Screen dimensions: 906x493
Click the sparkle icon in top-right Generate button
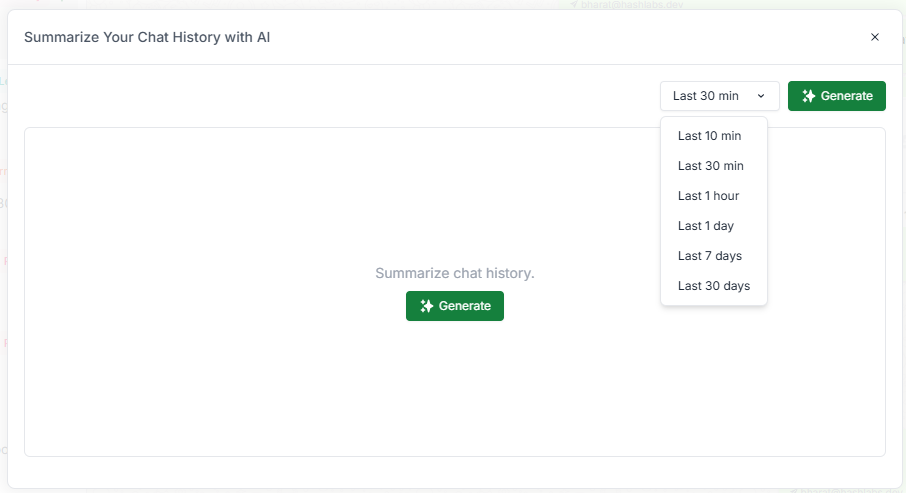[x=808, y=96]
